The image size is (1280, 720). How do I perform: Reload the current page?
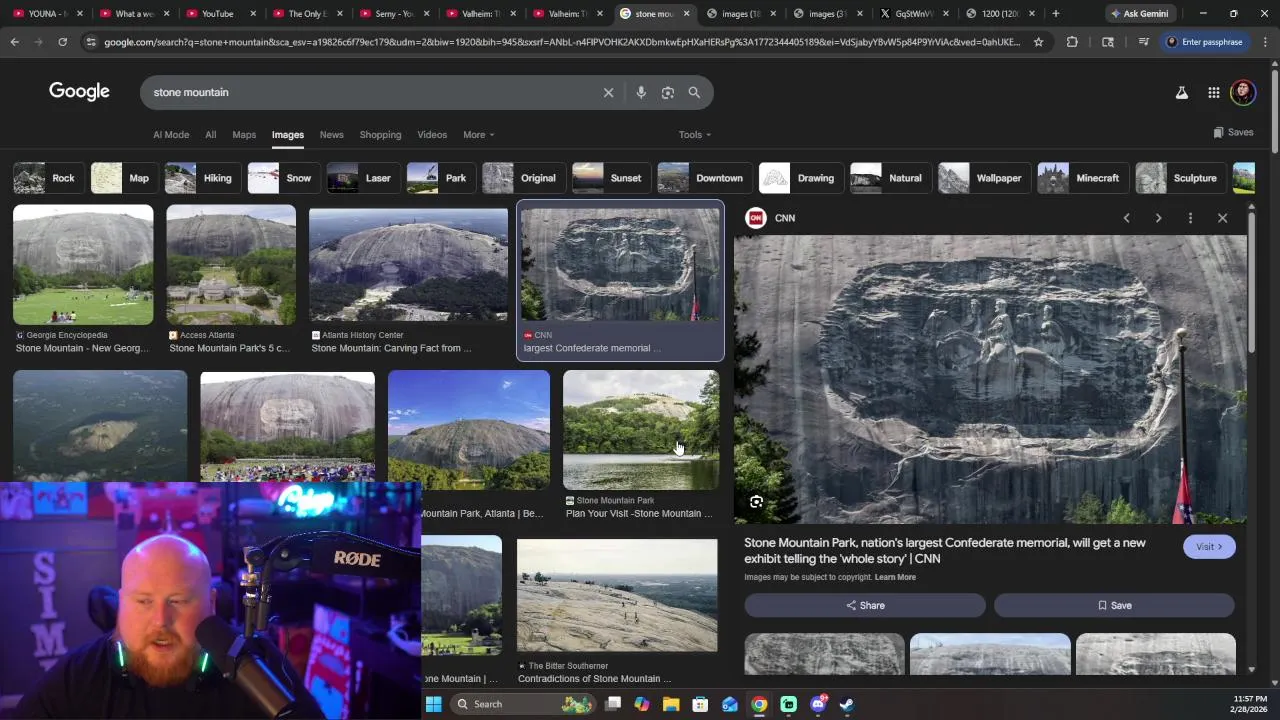[x=62, y=42]
